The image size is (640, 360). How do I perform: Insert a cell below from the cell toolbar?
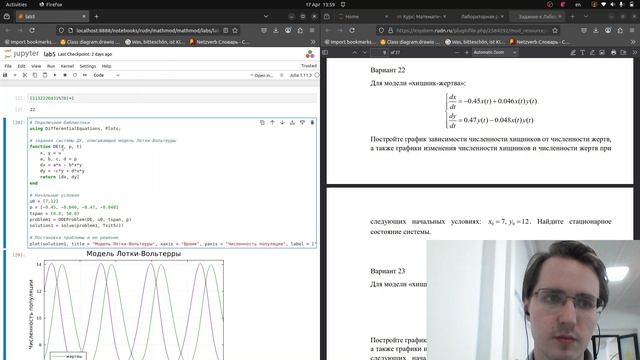click(x=302, y=122)
